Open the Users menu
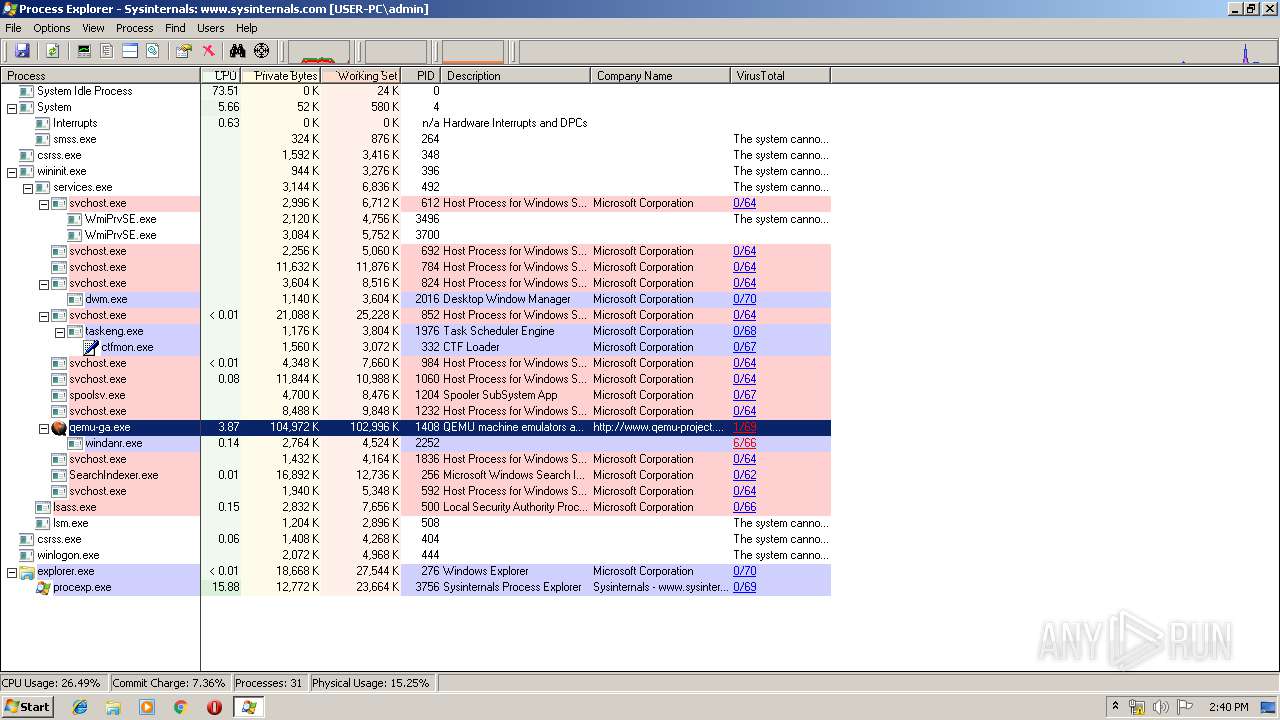The image size is (1280, 720). (210, 28)
